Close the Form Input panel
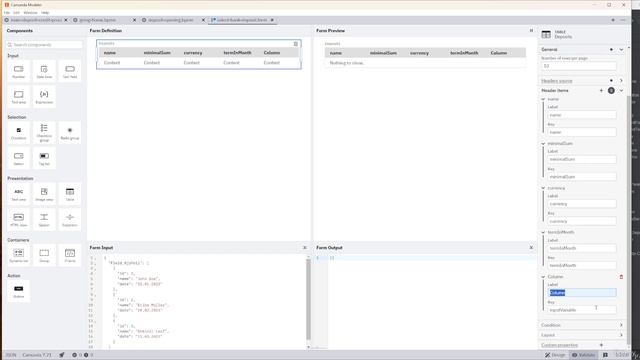The width and height of the screenshot is (640, 360). (304, 248)
